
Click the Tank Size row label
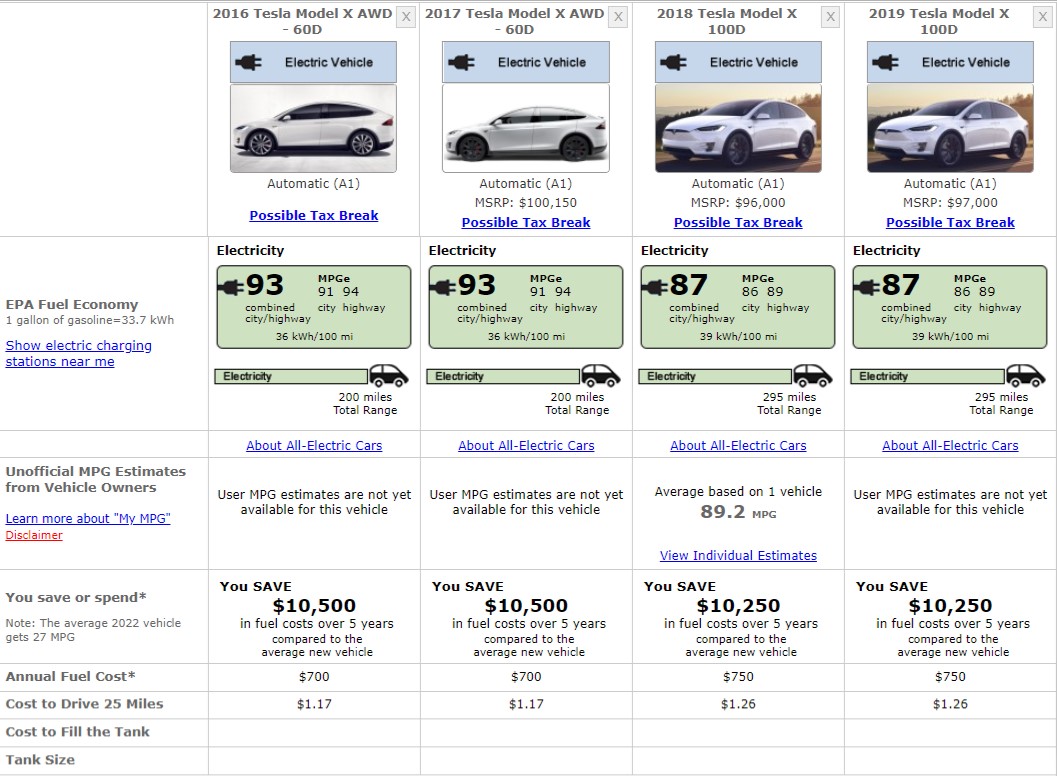(40, 760)
